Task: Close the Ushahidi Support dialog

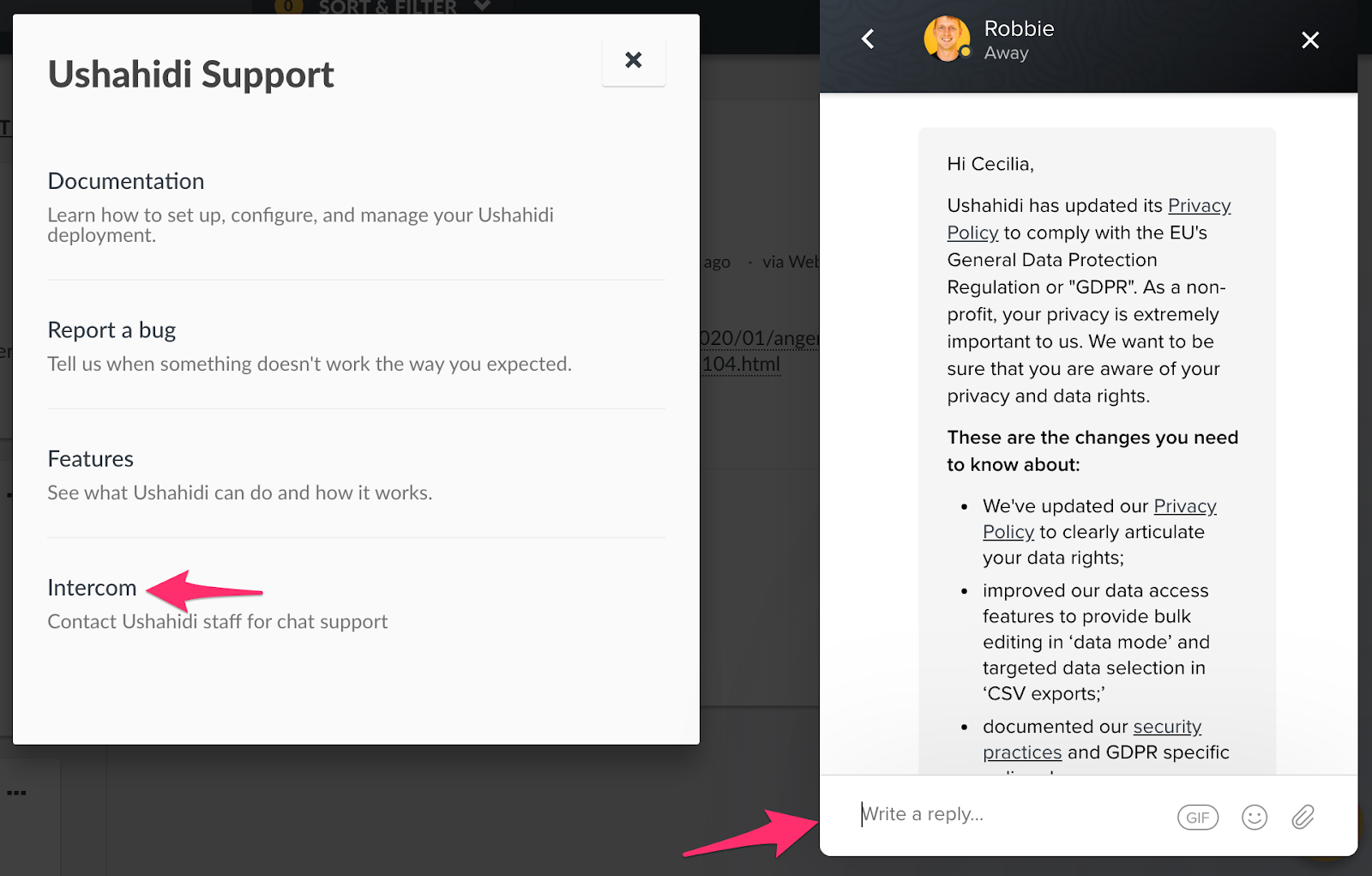Action: (633, 60)
